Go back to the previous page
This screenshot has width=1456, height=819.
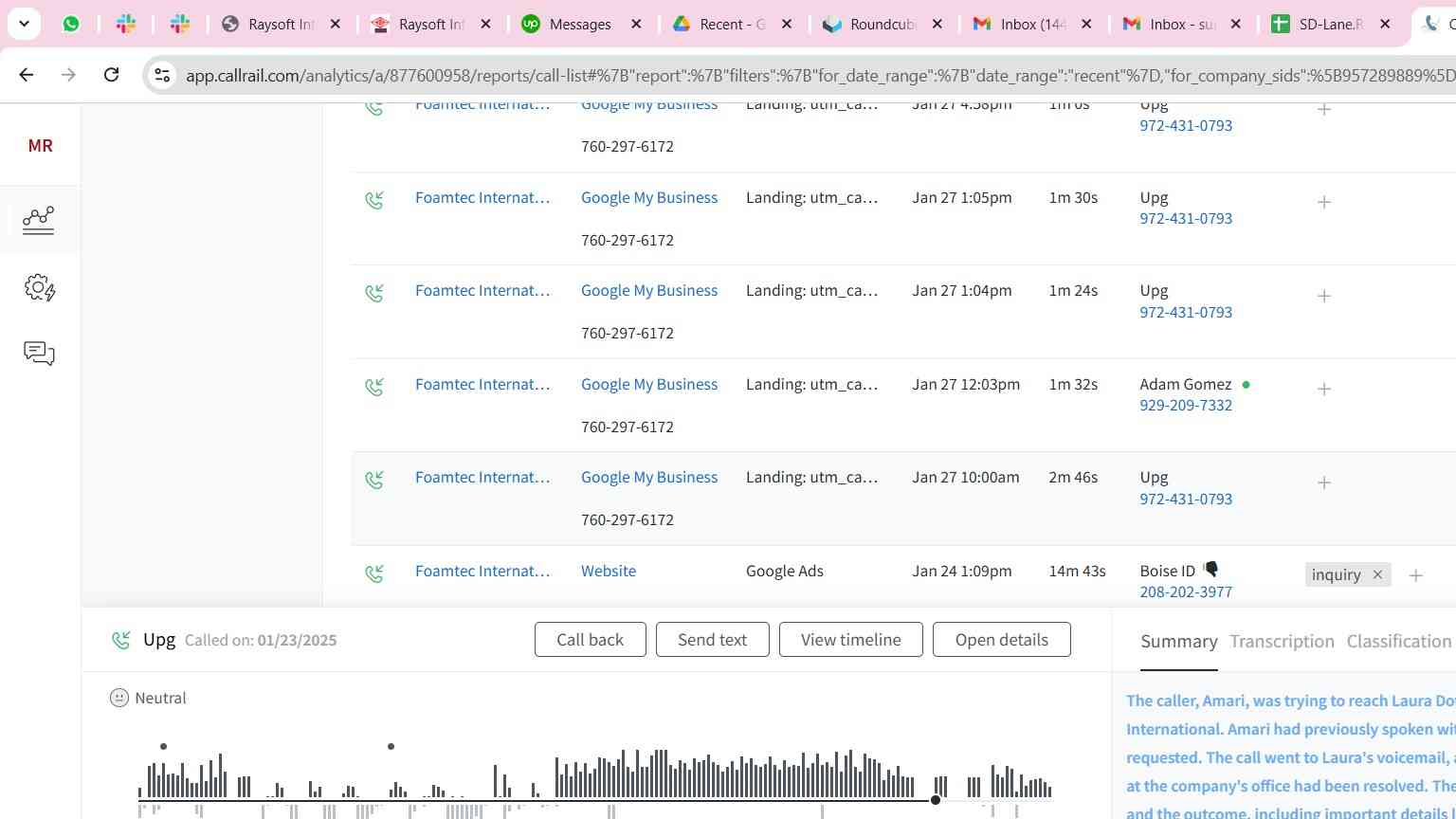click(x=26, y=74)
